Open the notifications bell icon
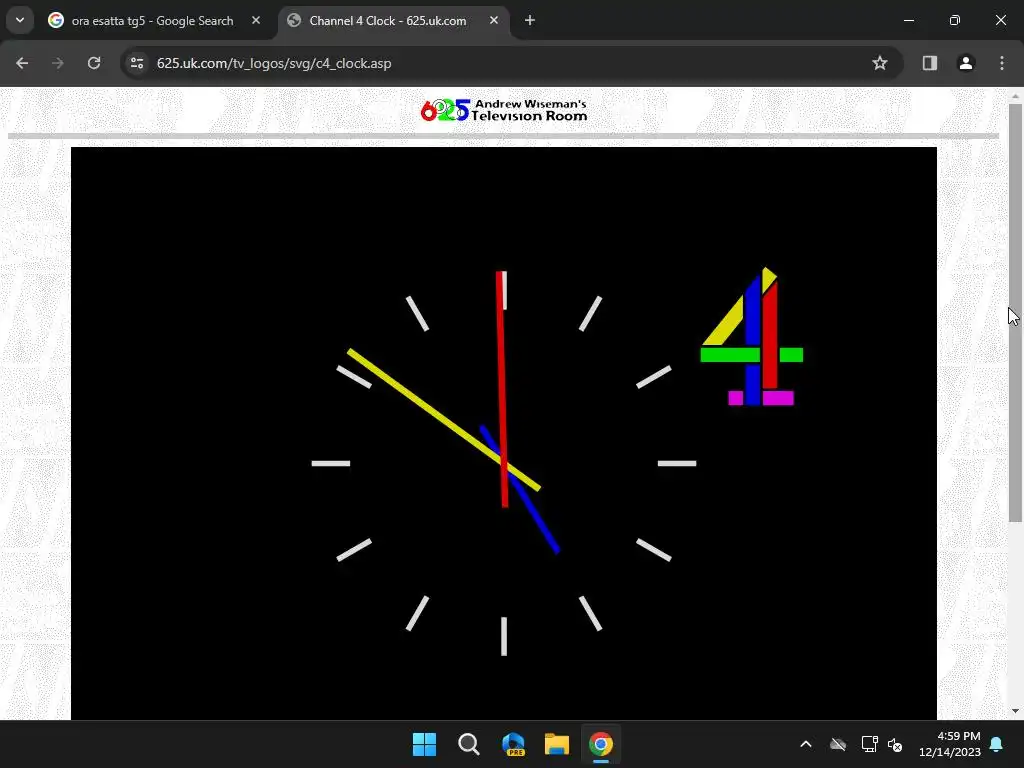1024x768 pixels. 997,744
